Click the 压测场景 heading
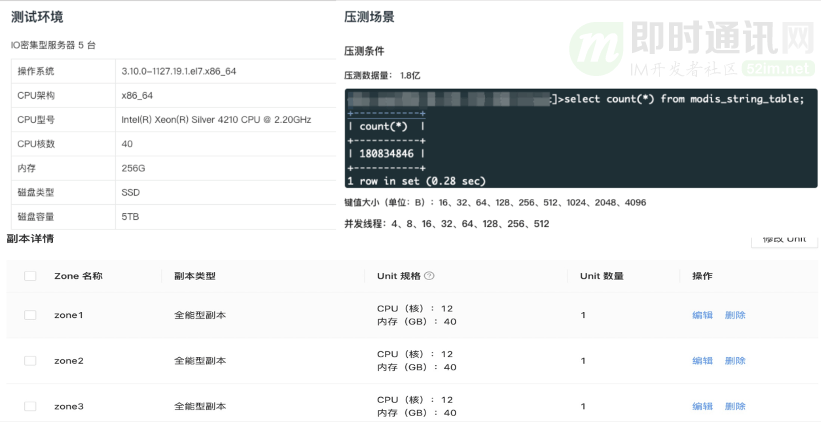 point(369,17)
